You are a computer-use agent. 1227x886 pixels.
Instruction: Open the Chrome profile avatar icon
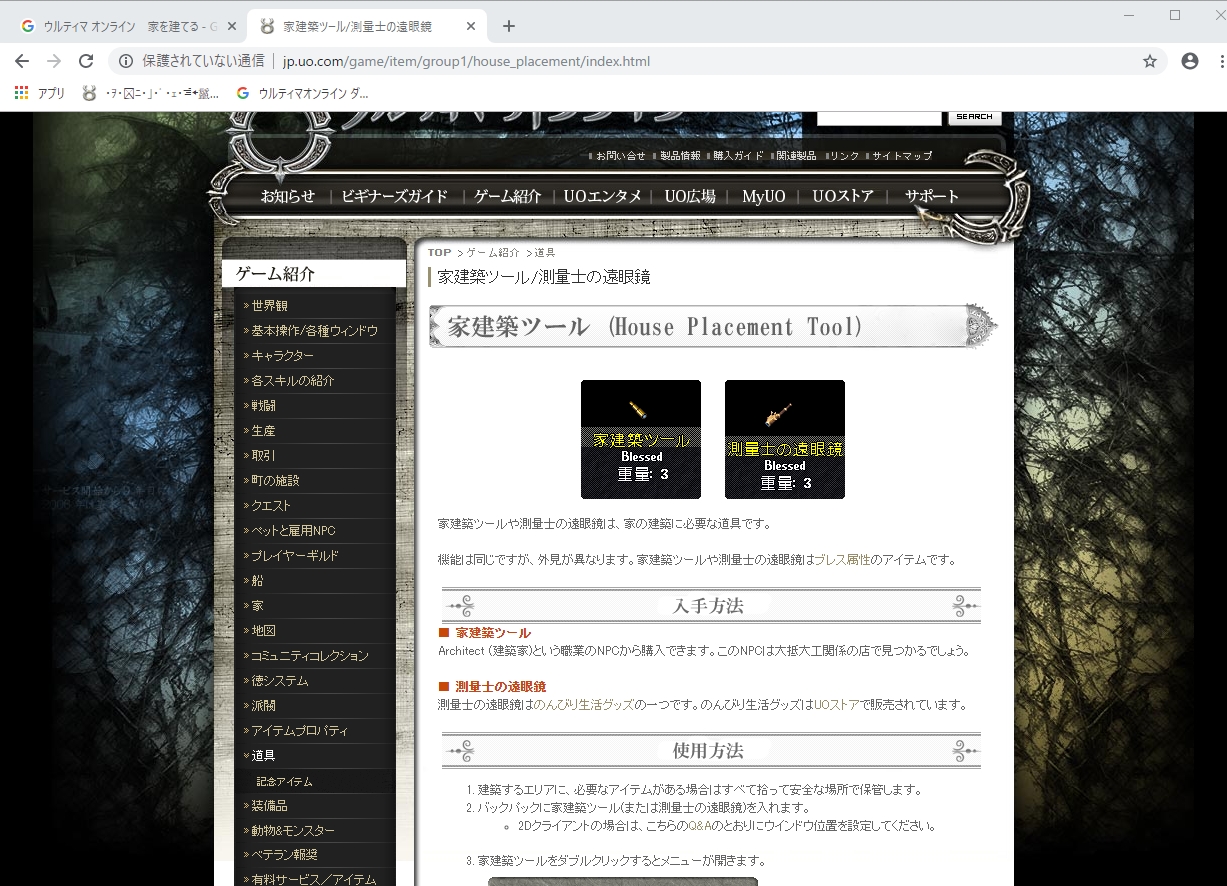click(1190, 61)
